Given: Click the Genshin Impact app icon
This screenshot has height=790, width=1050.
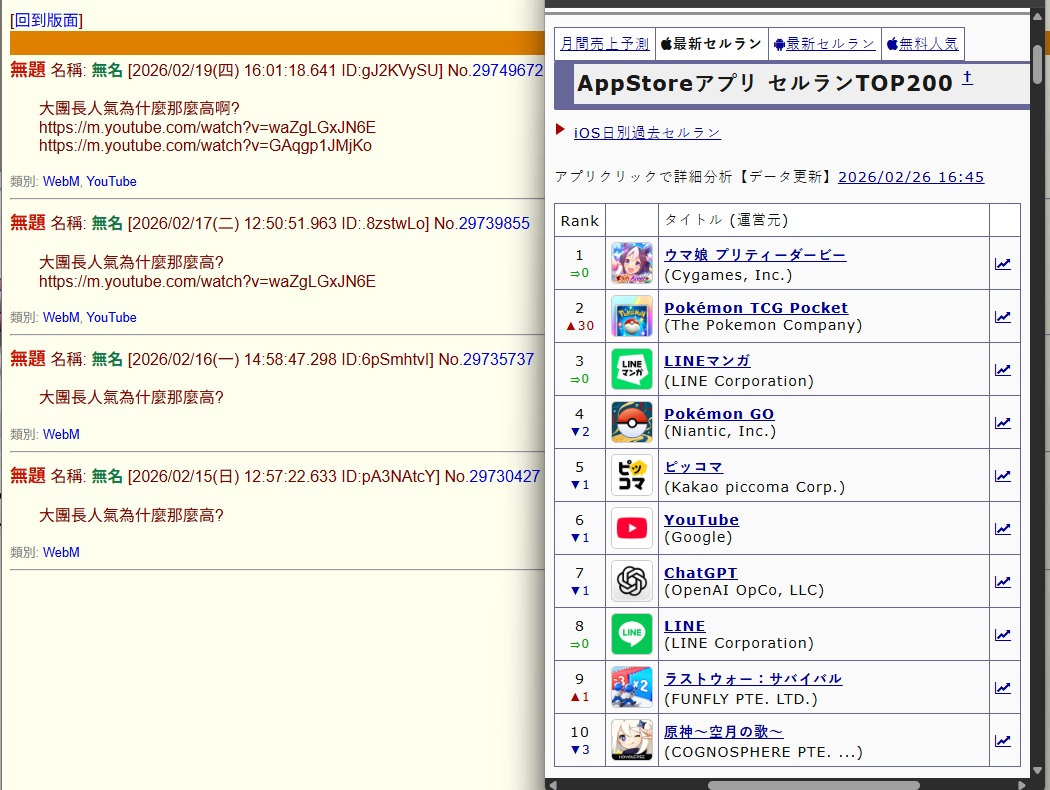Looking at the screenshot, I should [631, 740].
